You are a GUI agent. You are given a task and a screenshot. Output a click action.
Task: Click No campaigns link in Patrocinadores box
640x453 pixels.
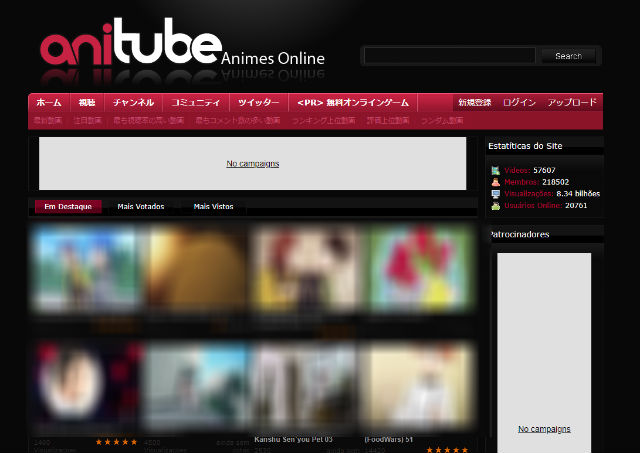click(544, 429)
